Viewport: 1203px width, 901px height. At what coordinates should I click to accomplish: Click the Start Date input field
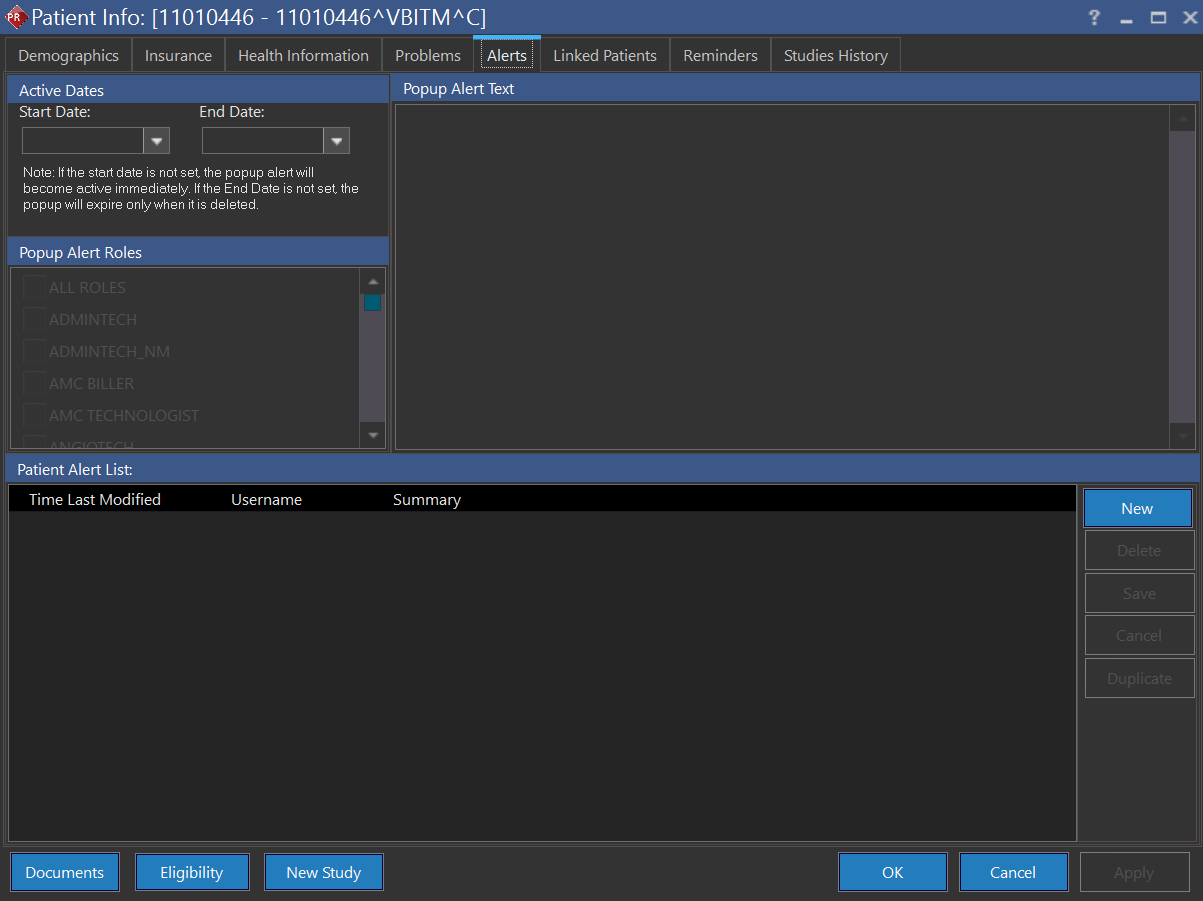[82, 140]
